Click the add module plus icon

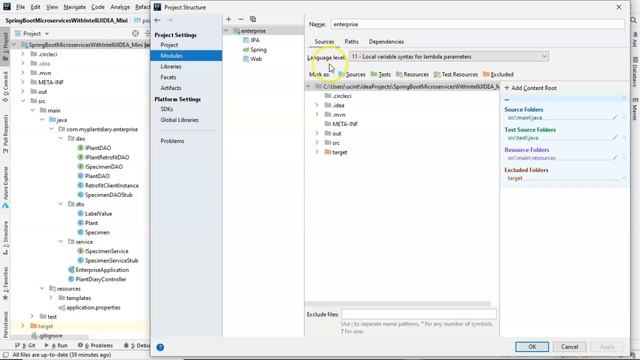coord(229,19)
